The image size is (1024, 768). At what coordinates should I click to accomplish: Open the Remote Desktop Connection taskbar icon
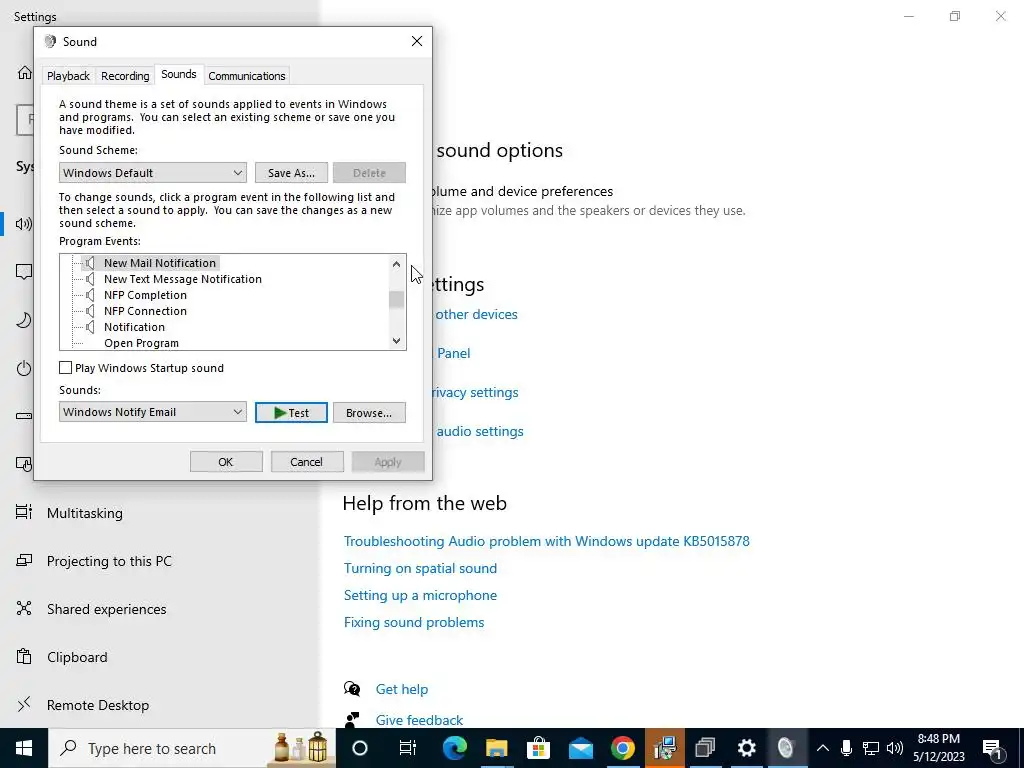665,748
